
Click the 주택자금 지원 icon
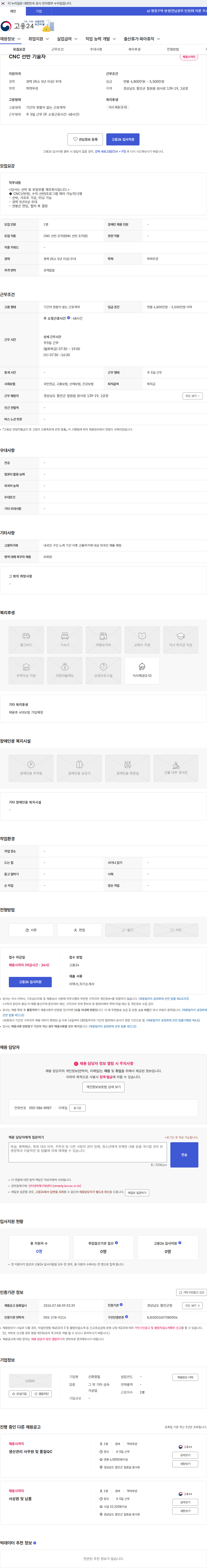pos(26,670)
